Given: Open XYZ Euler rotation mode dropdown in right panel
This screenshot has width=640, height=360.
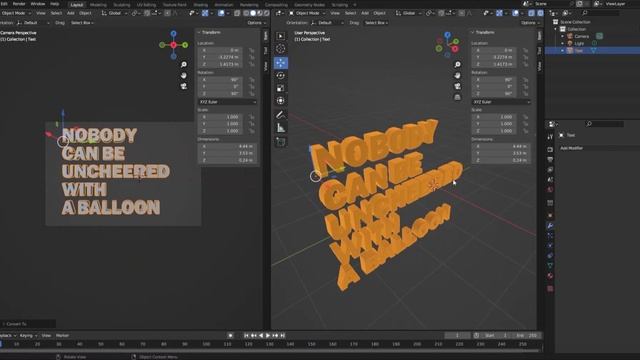Looking at the screenshot, I should click(x=501, y=102).
